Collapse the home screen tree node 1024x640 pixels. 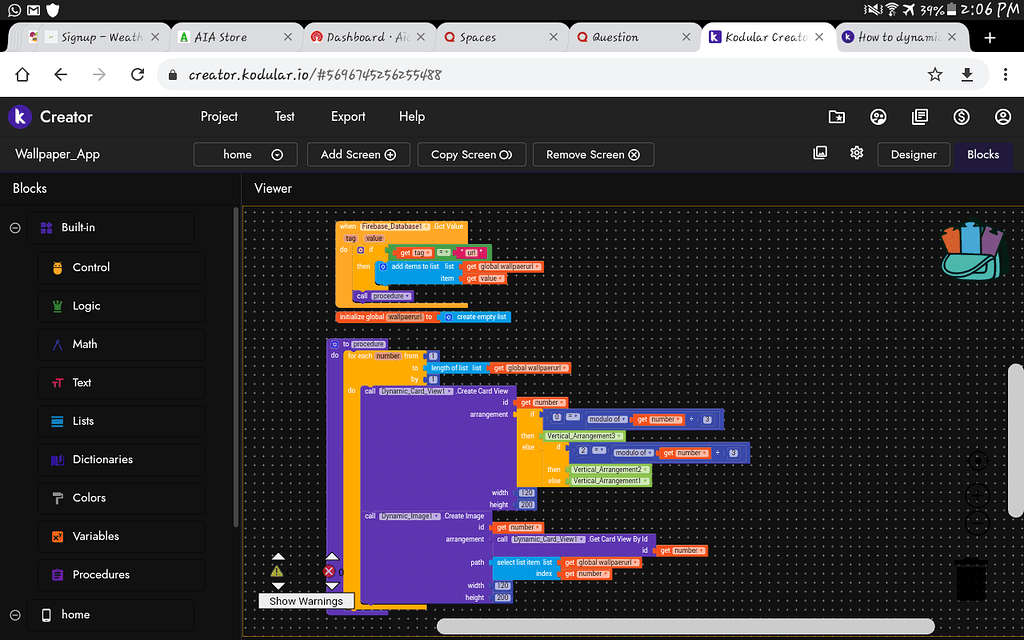tap(15, 615)
